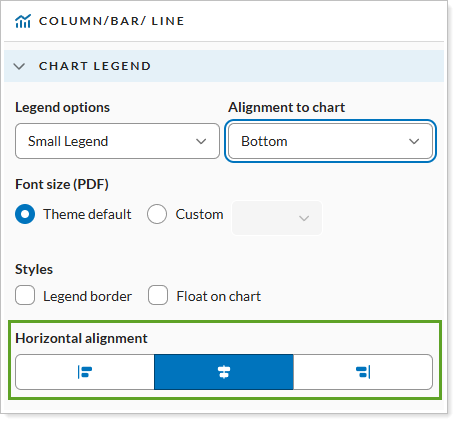This screenshot has height=423, width=457.
Task: Enable the Legend border checkbox
Action: click(x=25, y=295)
